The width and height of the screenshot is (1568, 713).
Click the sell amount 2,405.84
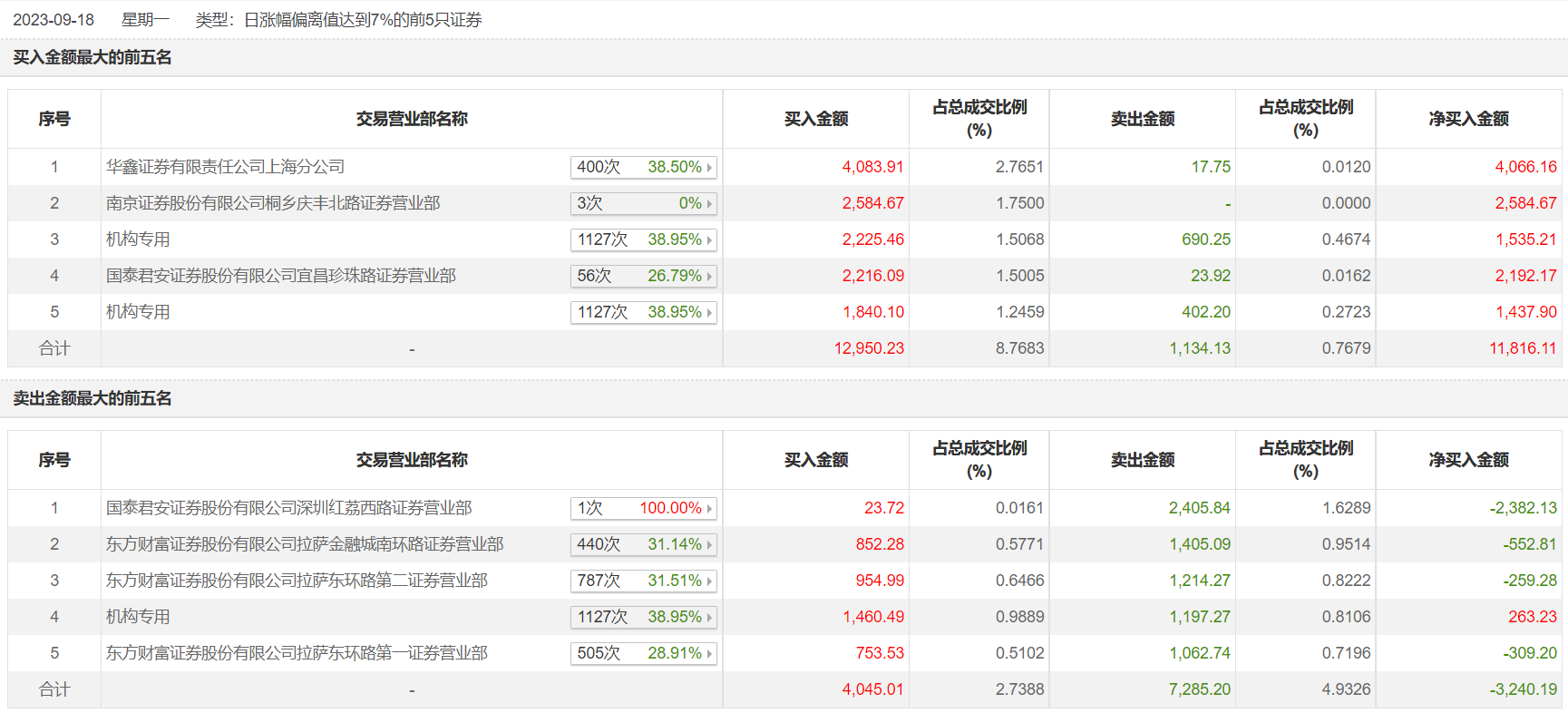[1200, 508]
